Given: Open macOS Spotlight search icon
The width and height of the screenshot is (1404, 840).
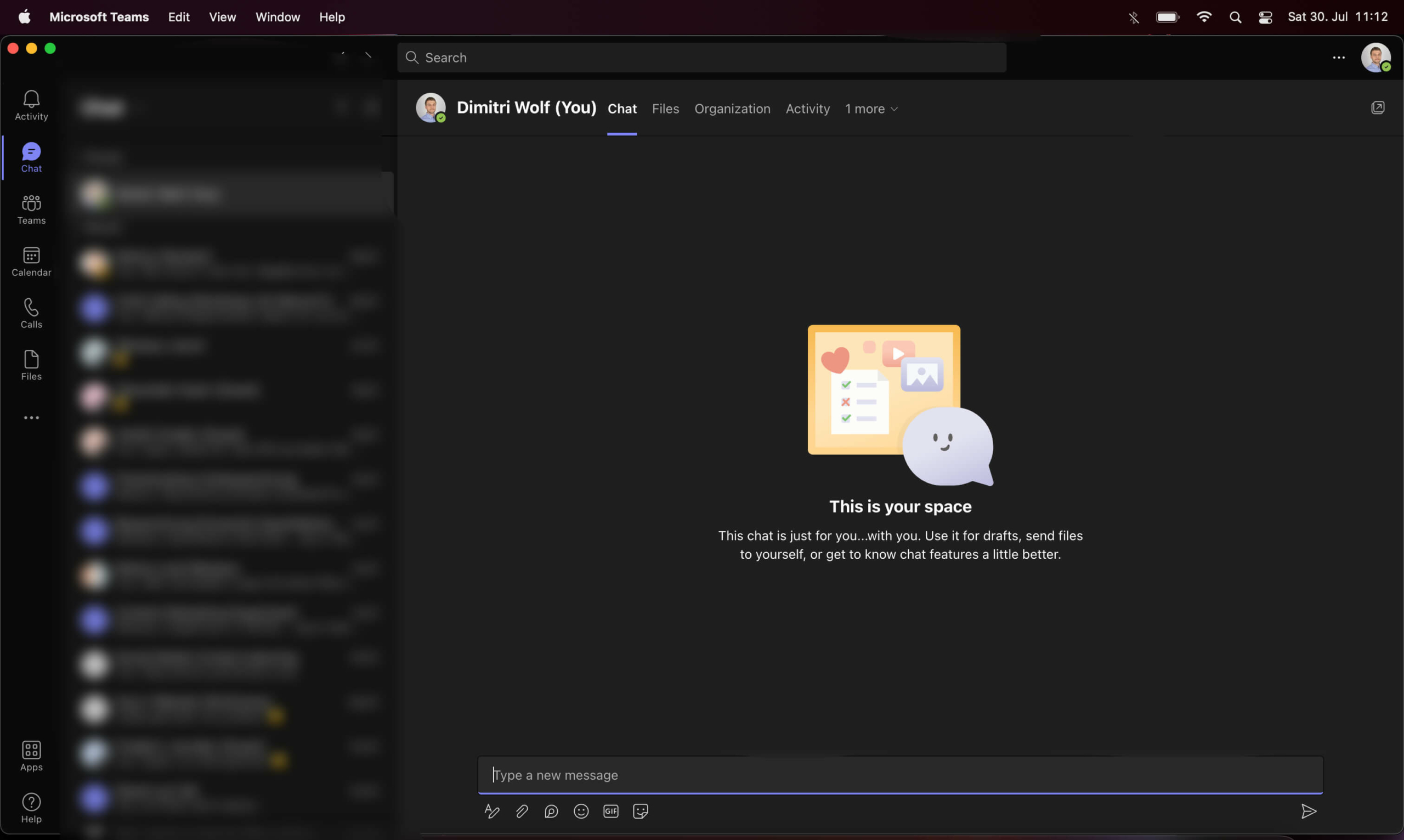Looking at the screenshot, I should click(x=1235, y=17).
